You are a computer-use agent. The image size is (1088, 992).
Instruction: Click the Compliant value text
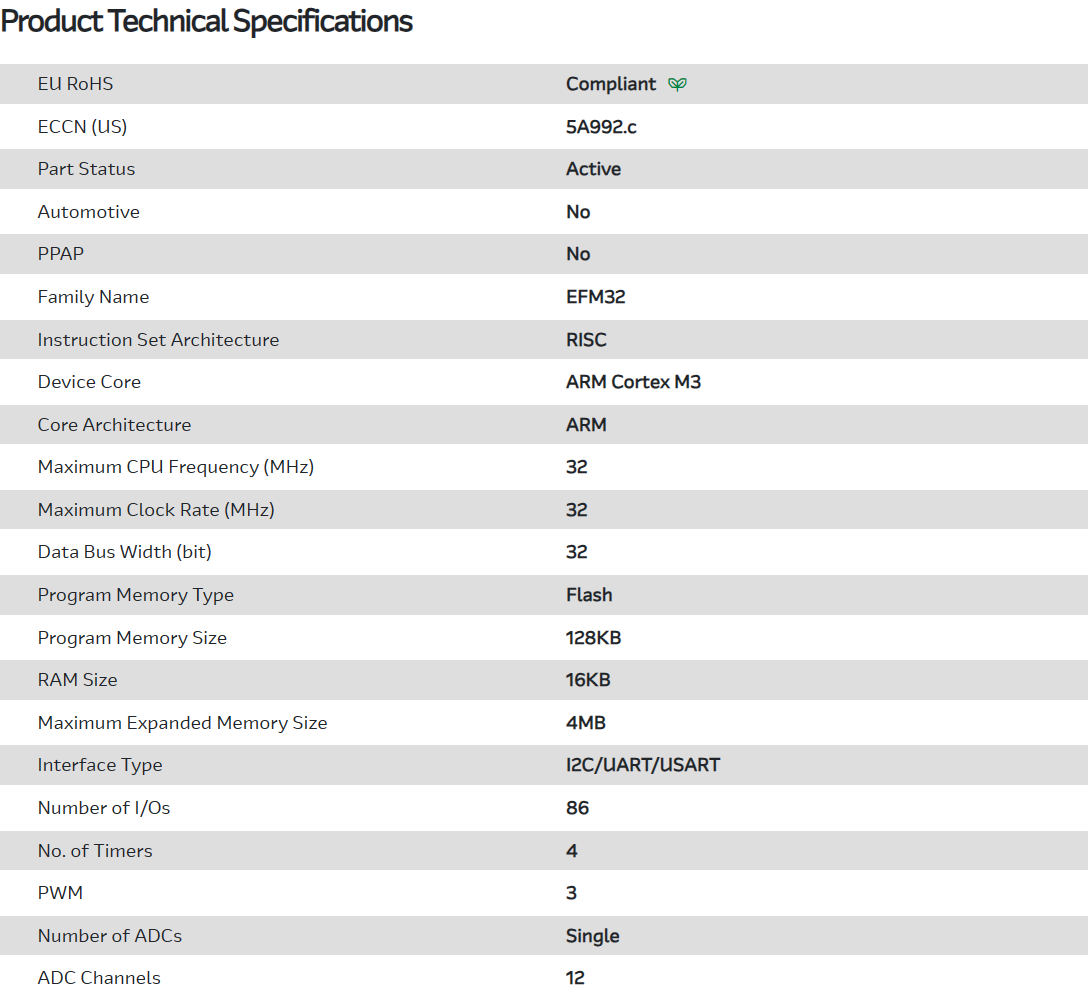[x=611, y=84]
